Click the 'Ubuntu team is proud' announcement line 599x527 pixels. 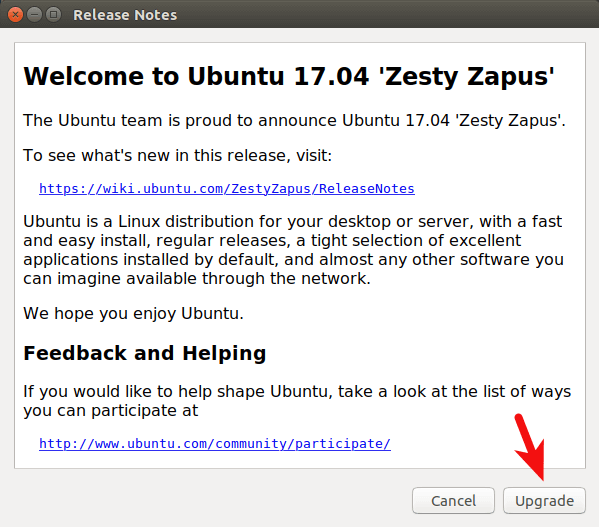click(x=294, y=121)
